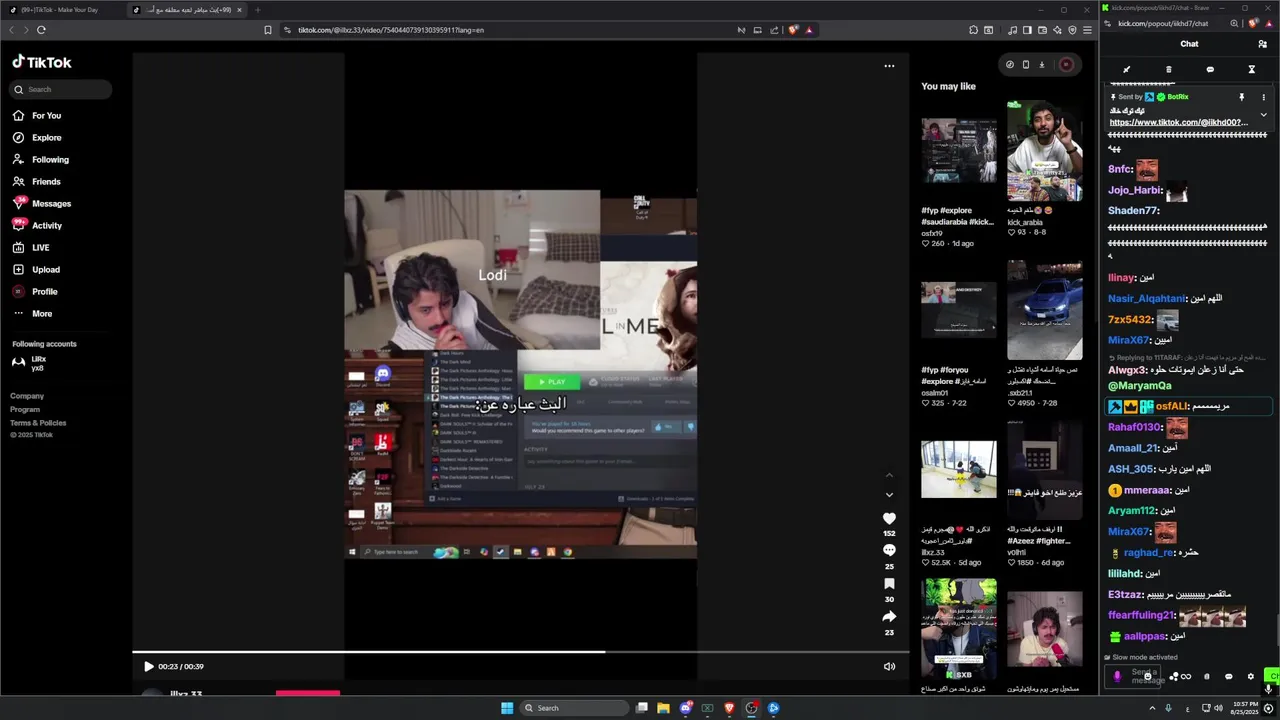The image size is (1280, 720).
Task: Play the TikTok video
Action: point(148,666)
